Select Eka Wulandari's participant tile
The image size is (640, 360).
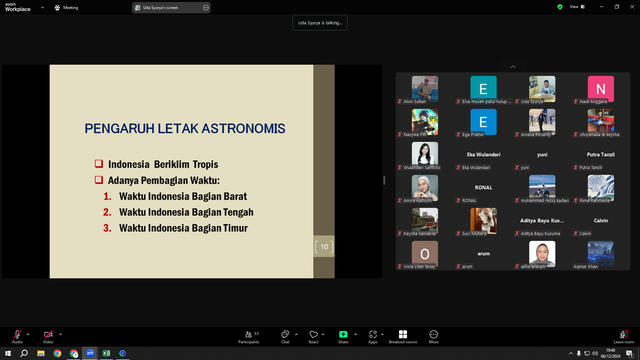(483, 156)
